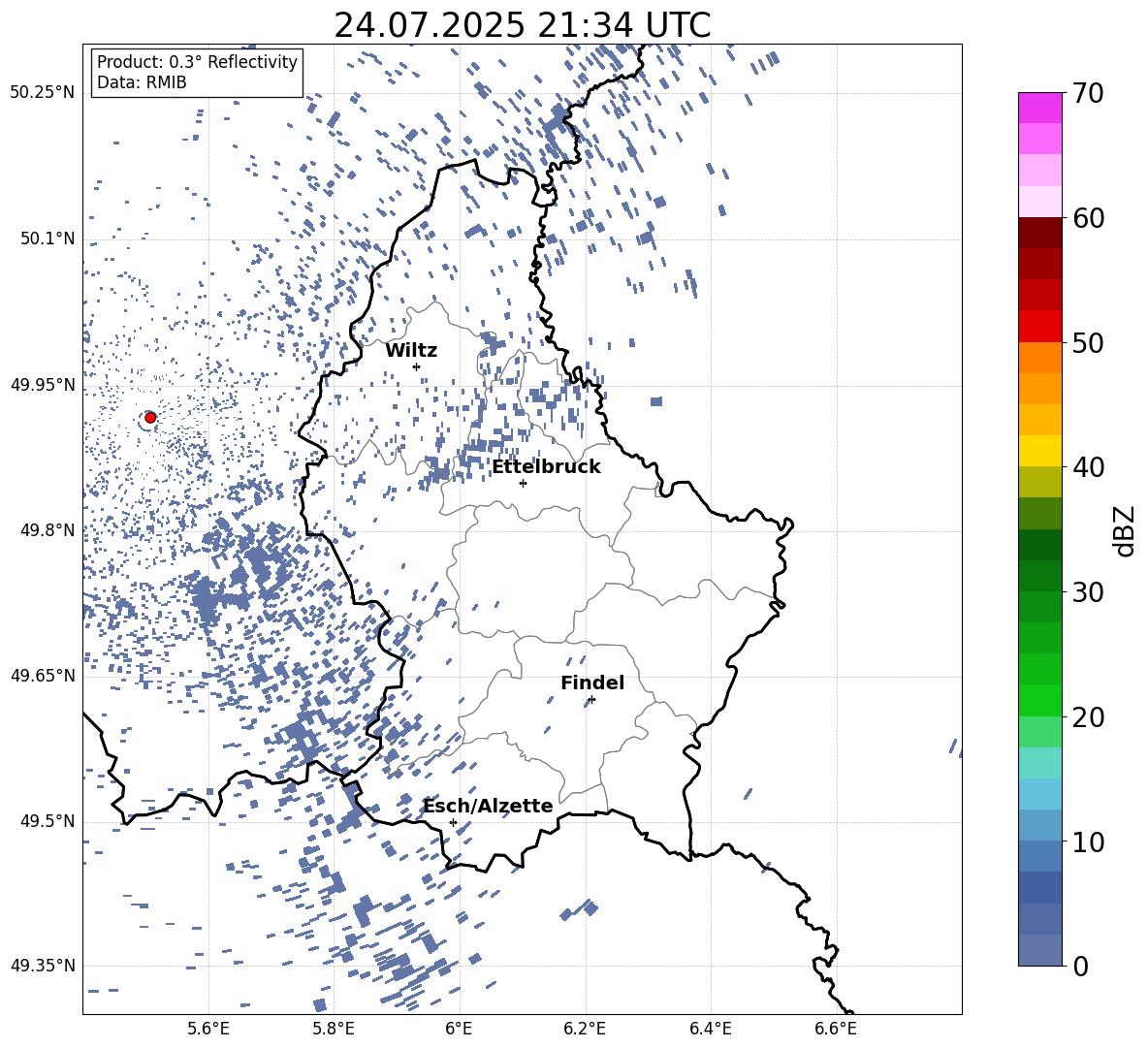Click the bright red colorbar segment above 50
This screenshot has height=1048, width=1148.
1039,327
